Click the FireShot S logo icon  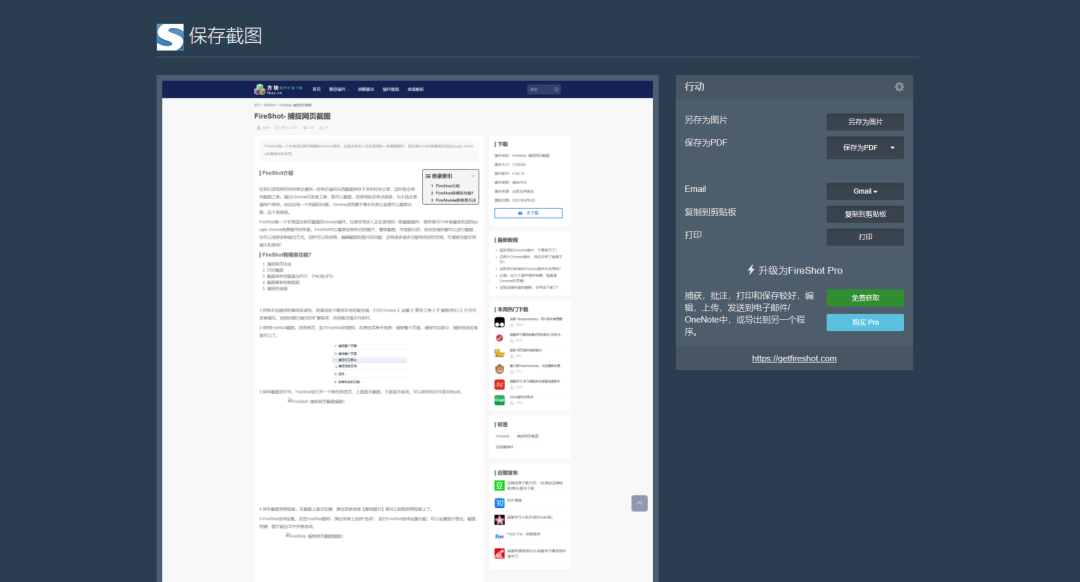coord(170,37)
